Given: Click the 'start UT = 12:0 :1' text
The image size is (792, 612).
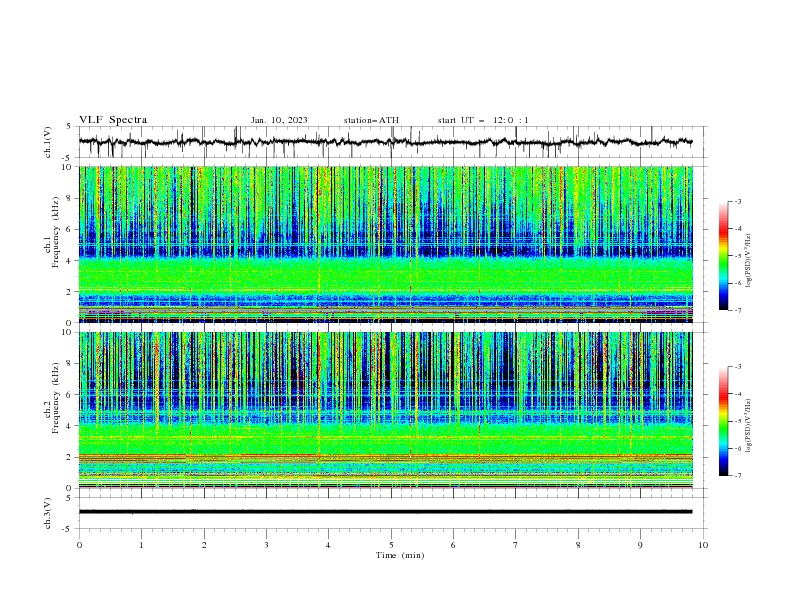Looking at the screenshot, I should pyautogui.click(x=483, y=120).
